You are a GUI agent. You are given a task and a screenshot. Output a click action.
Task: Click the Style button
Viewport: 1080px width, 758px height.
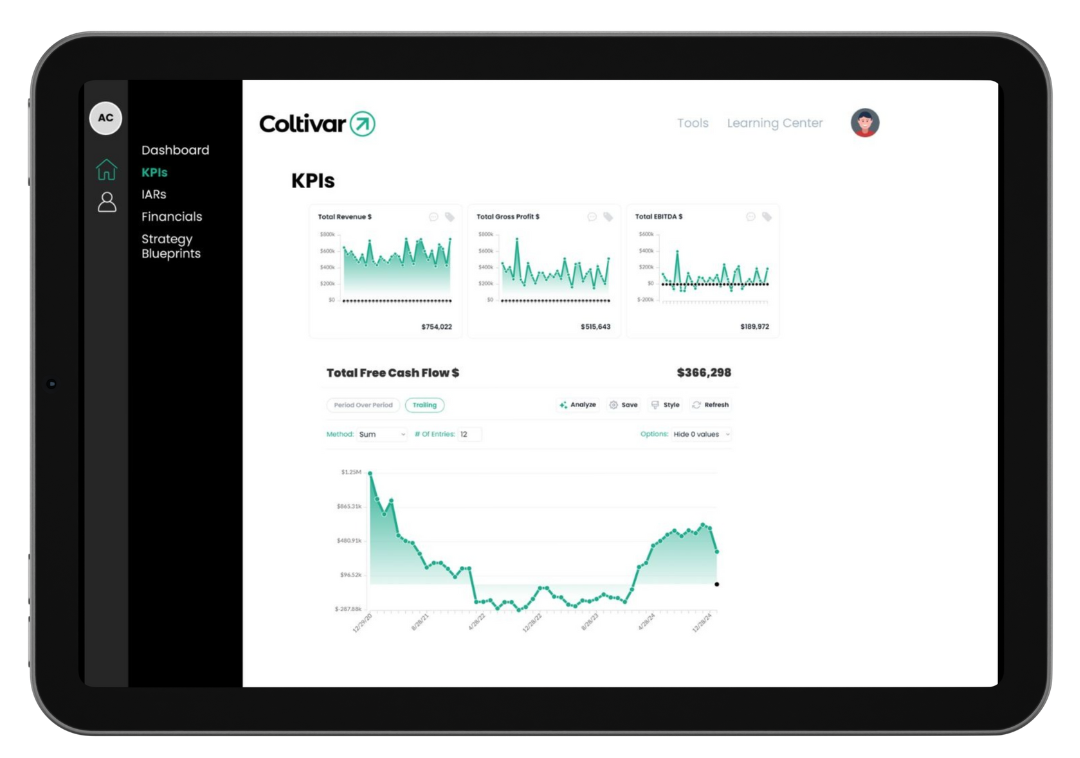click(665, 405)
